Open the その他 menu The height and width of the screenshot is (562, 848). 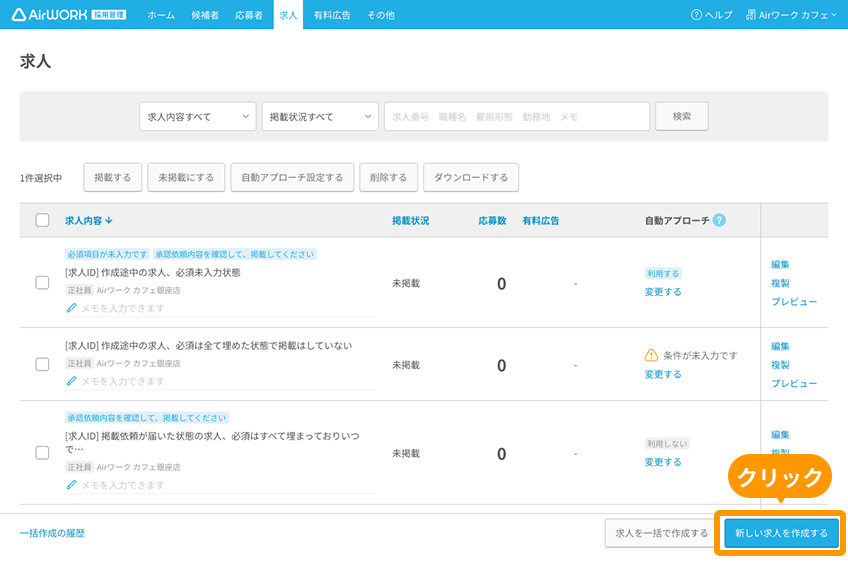[381, 15]
